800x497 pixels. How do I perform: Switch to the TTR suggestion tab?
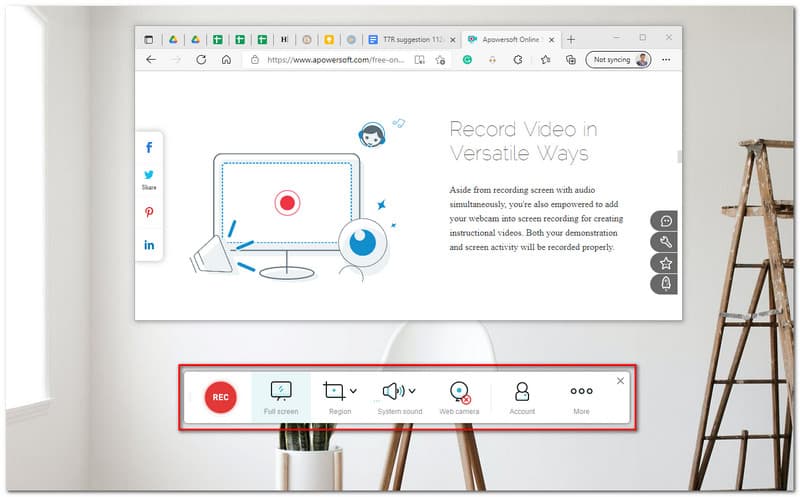point(405,39)
